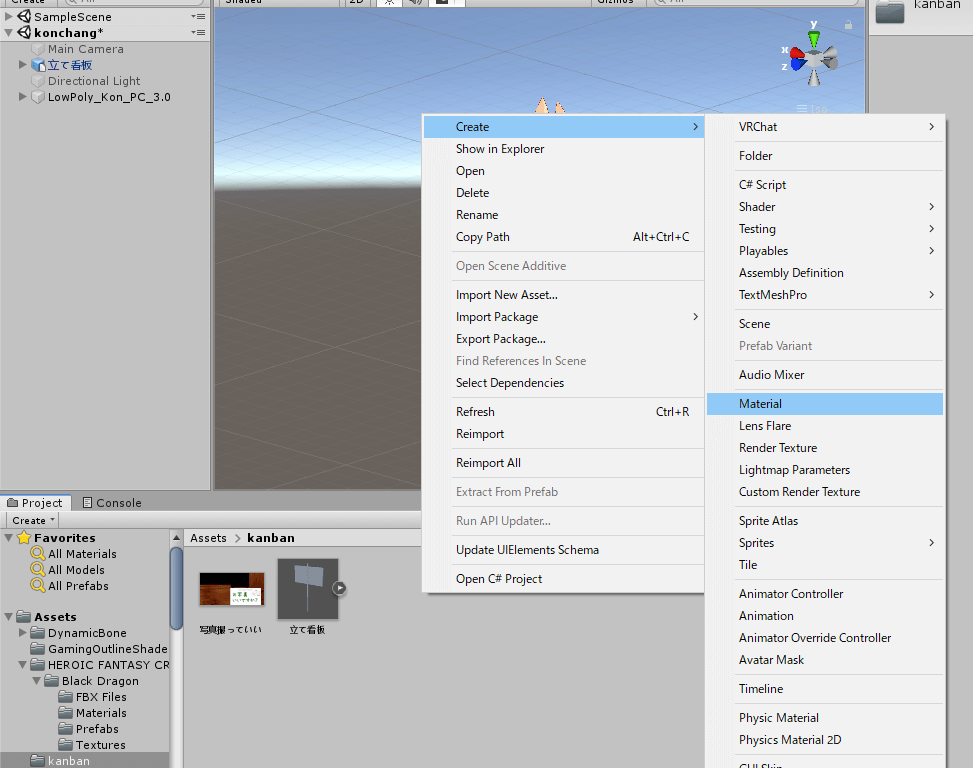
Task: Click the prefab cube icon beside 立て看板
Action: [37, 64]
